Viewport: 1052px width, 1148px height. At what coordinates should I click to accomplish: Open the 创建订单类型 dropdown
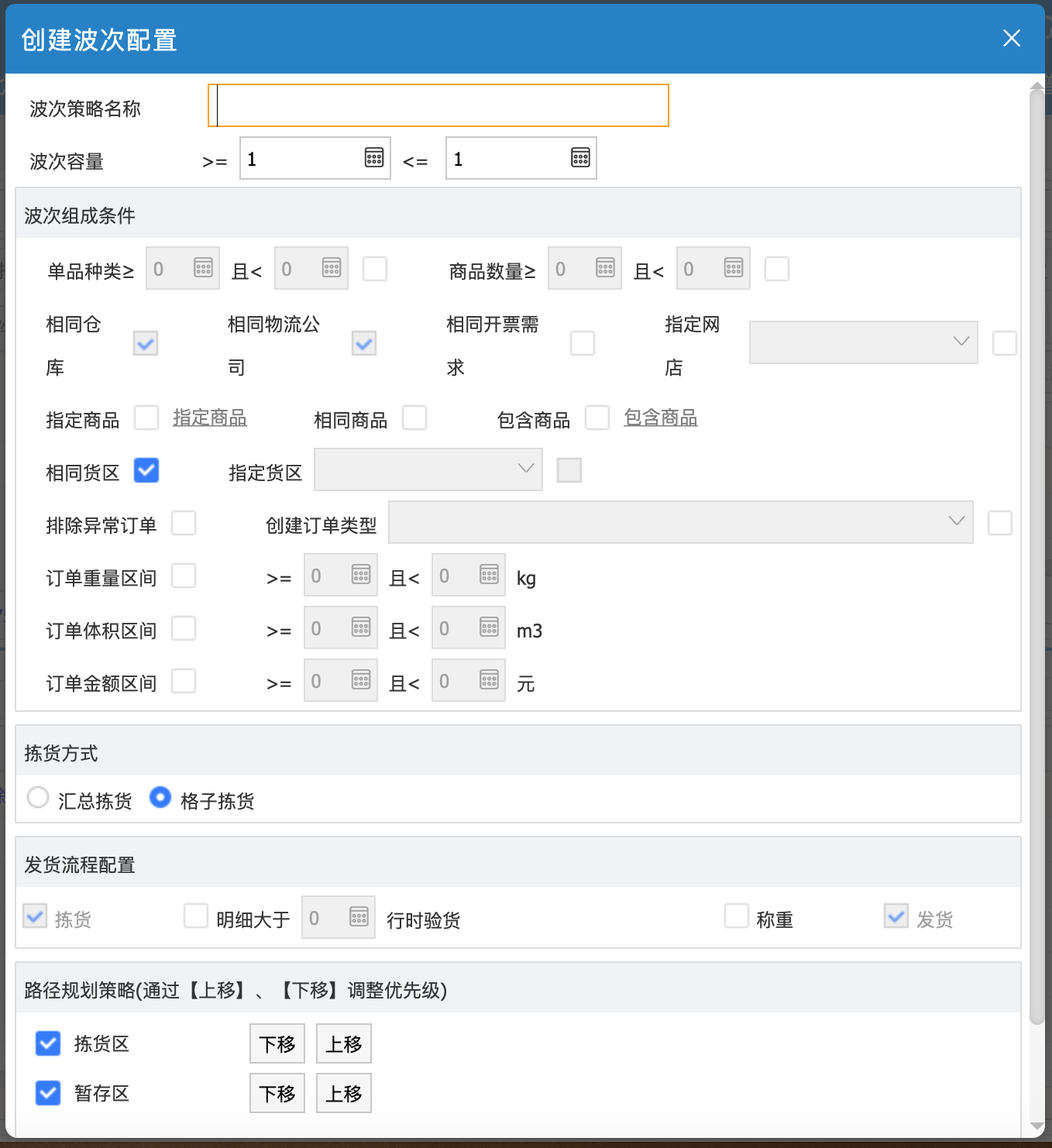(681, 522)
